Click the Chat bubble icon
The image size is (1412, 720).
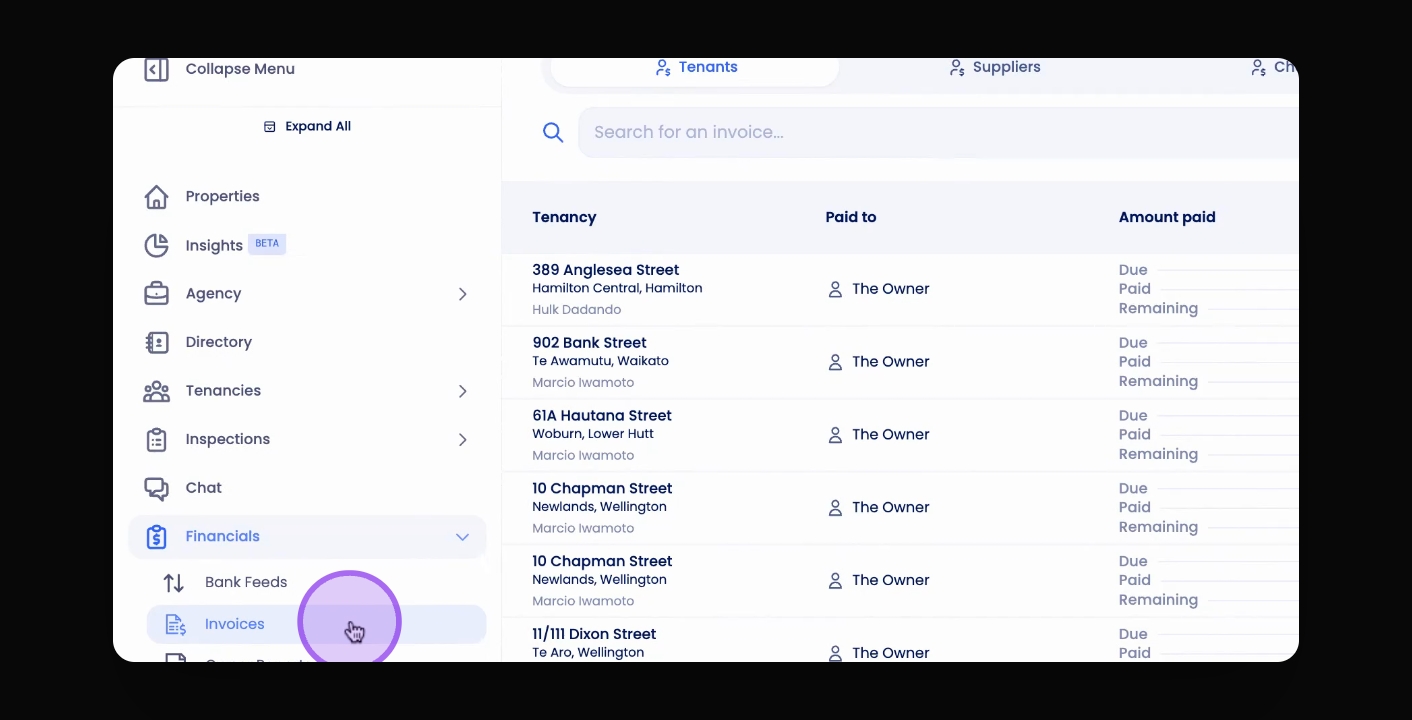click(x=156, y=488)
